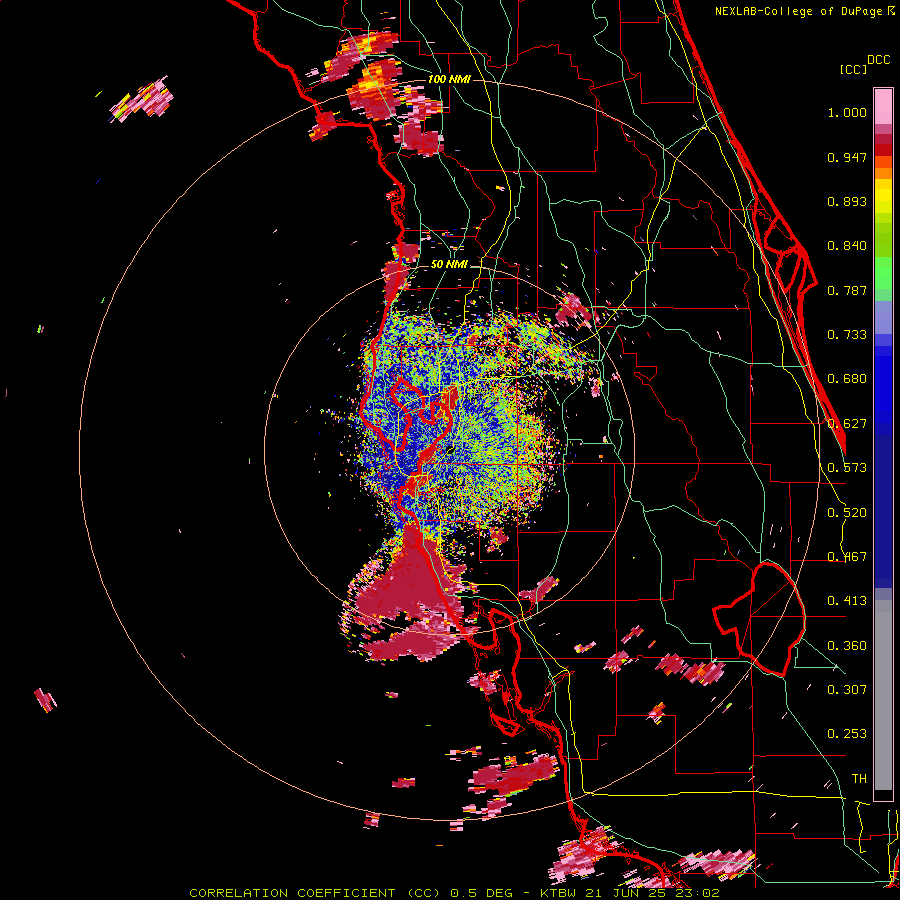Click the 0.893 scale value
Screen dimensions: 900x900
tap(847, 201)
